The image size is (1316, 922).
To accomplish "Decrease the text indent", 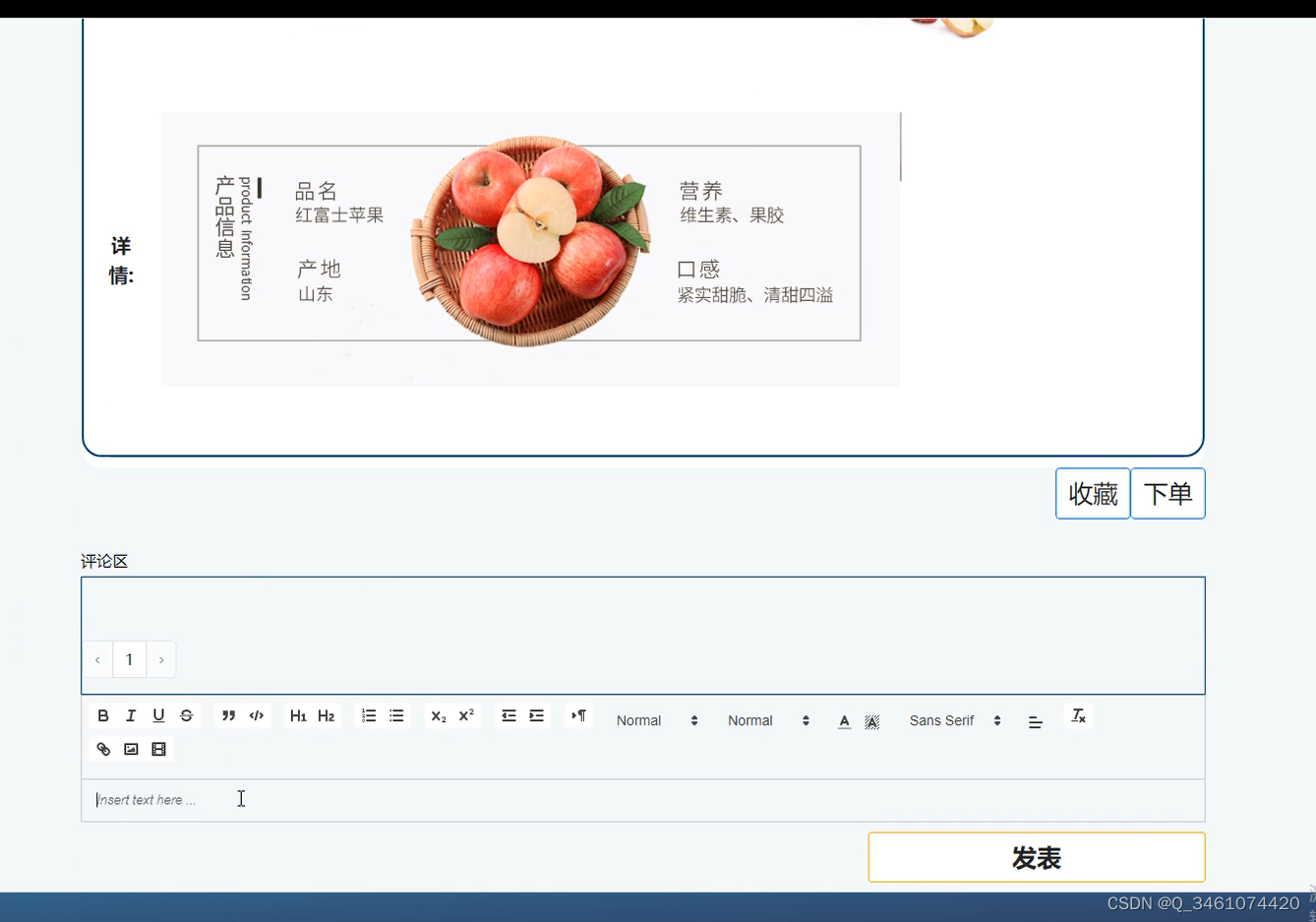I will click(x=508, y=716).
